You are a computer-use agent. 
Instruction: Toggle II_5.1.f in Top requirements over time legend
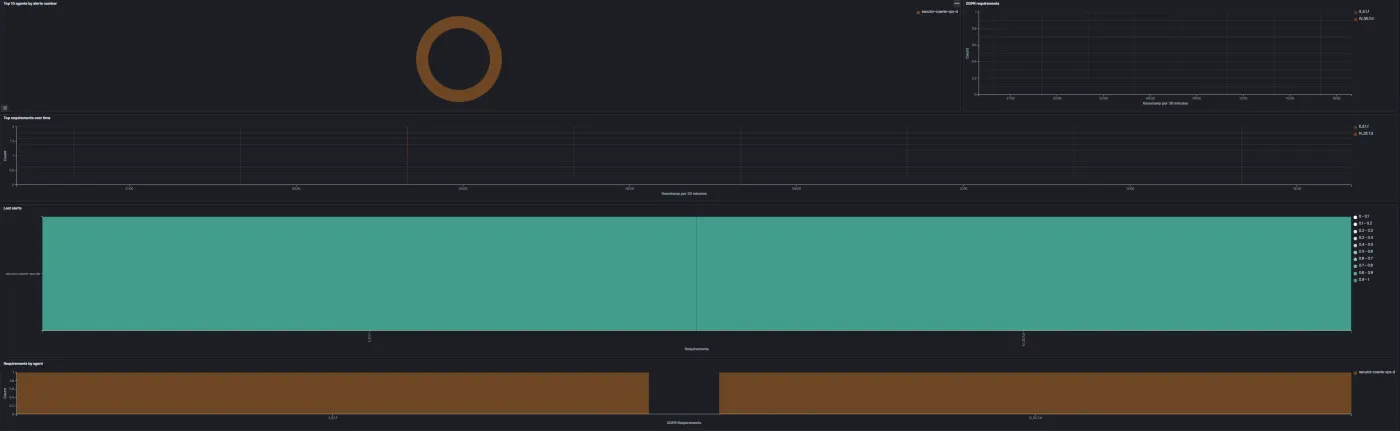(x=1363, y=126)
